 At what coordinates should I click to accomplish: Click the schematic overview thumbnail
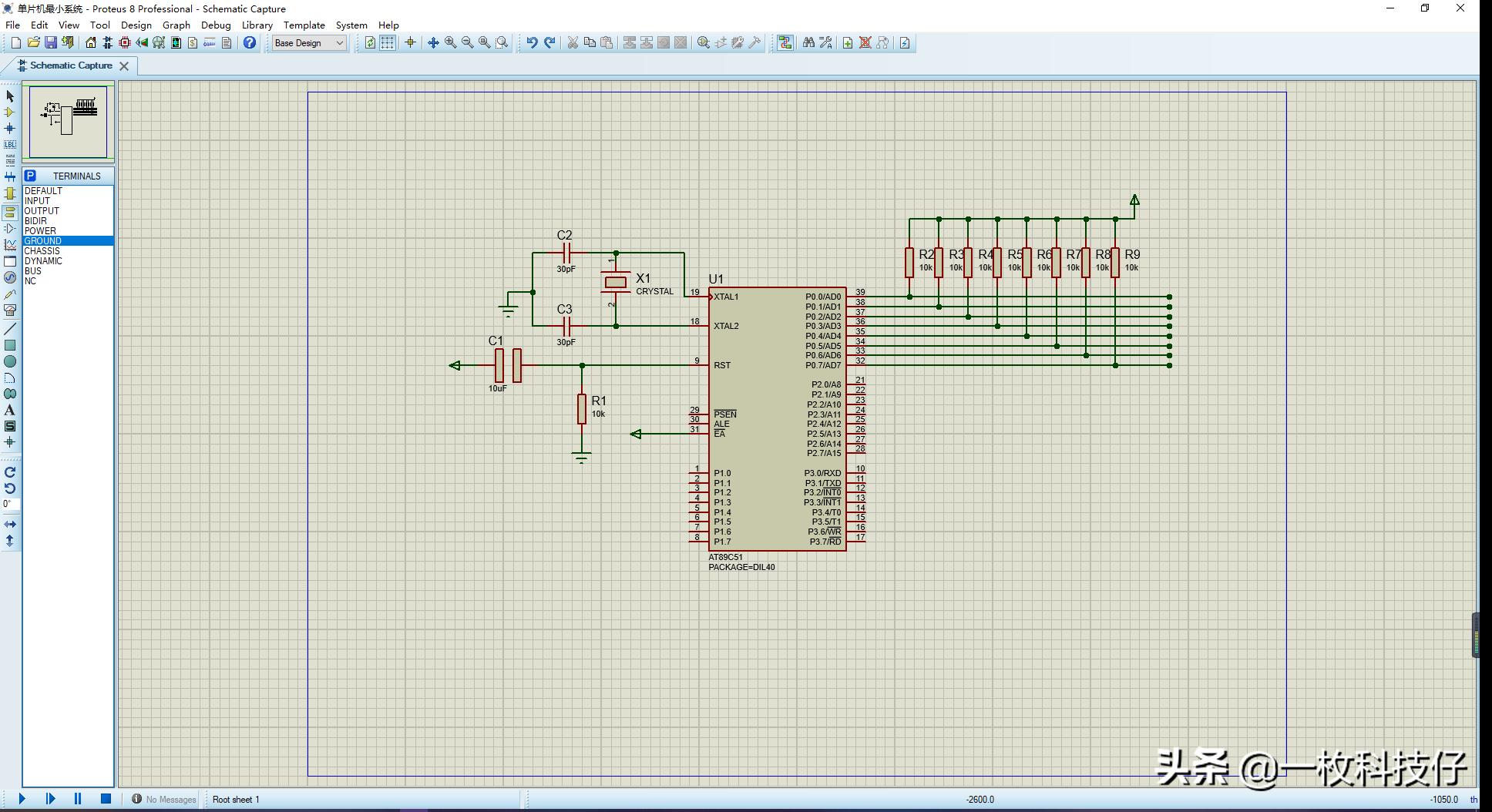[x=69, y=122]
